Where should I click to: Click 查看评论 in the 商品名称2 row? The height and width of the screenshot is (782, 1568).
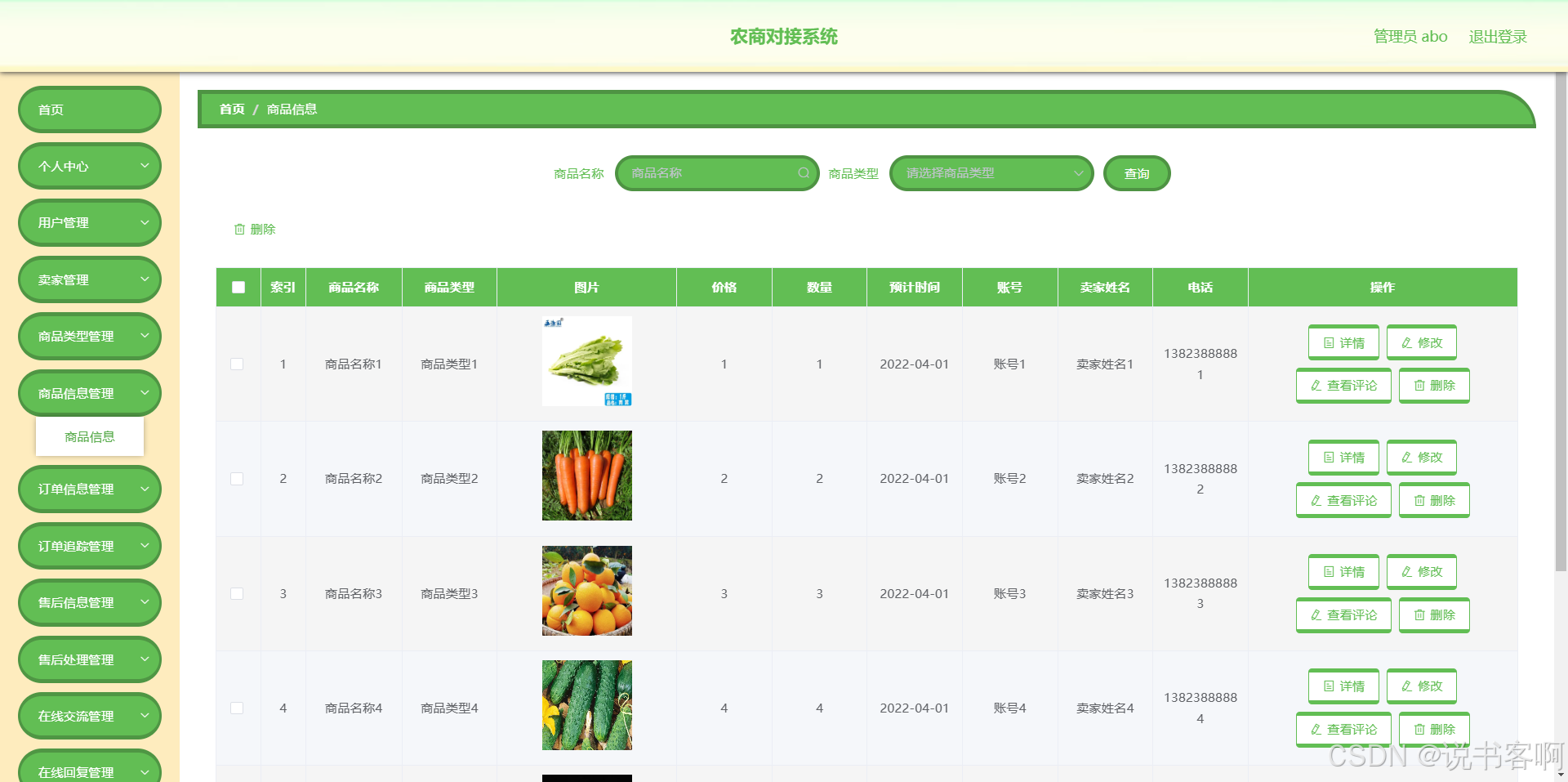click(1343, 501)
